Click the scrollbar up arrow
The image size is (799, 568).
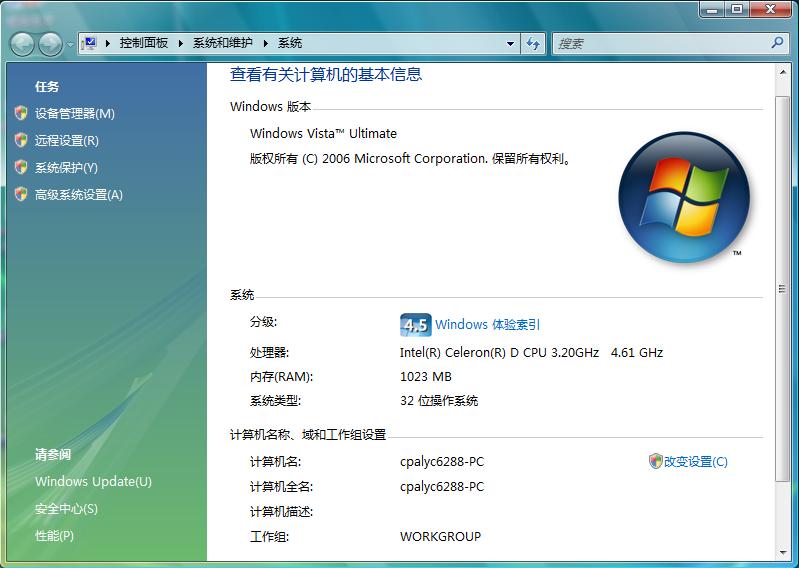(x=782, y=73)
